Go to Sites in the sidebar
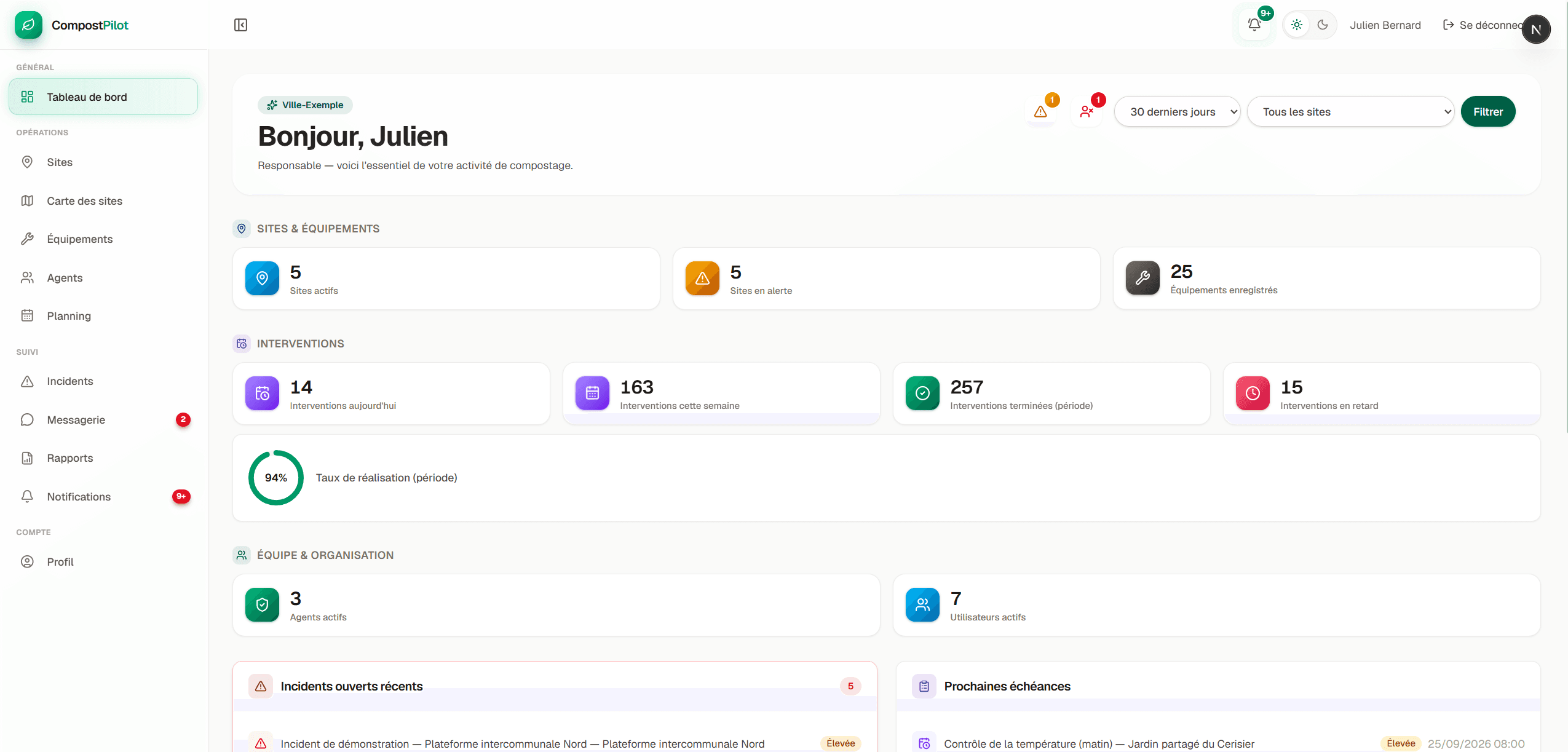 pos(103,162)
